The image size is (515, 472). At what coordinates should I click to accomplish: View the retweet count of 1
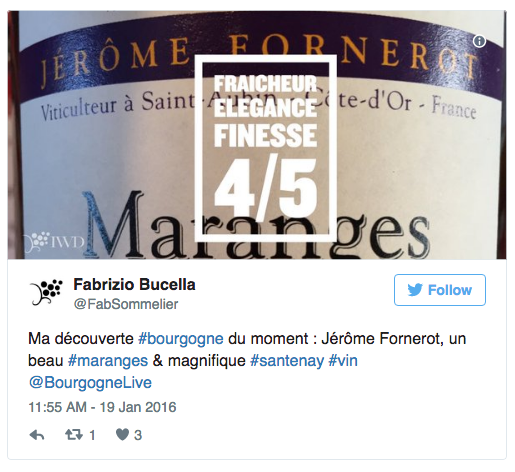(x=92, y=435)
